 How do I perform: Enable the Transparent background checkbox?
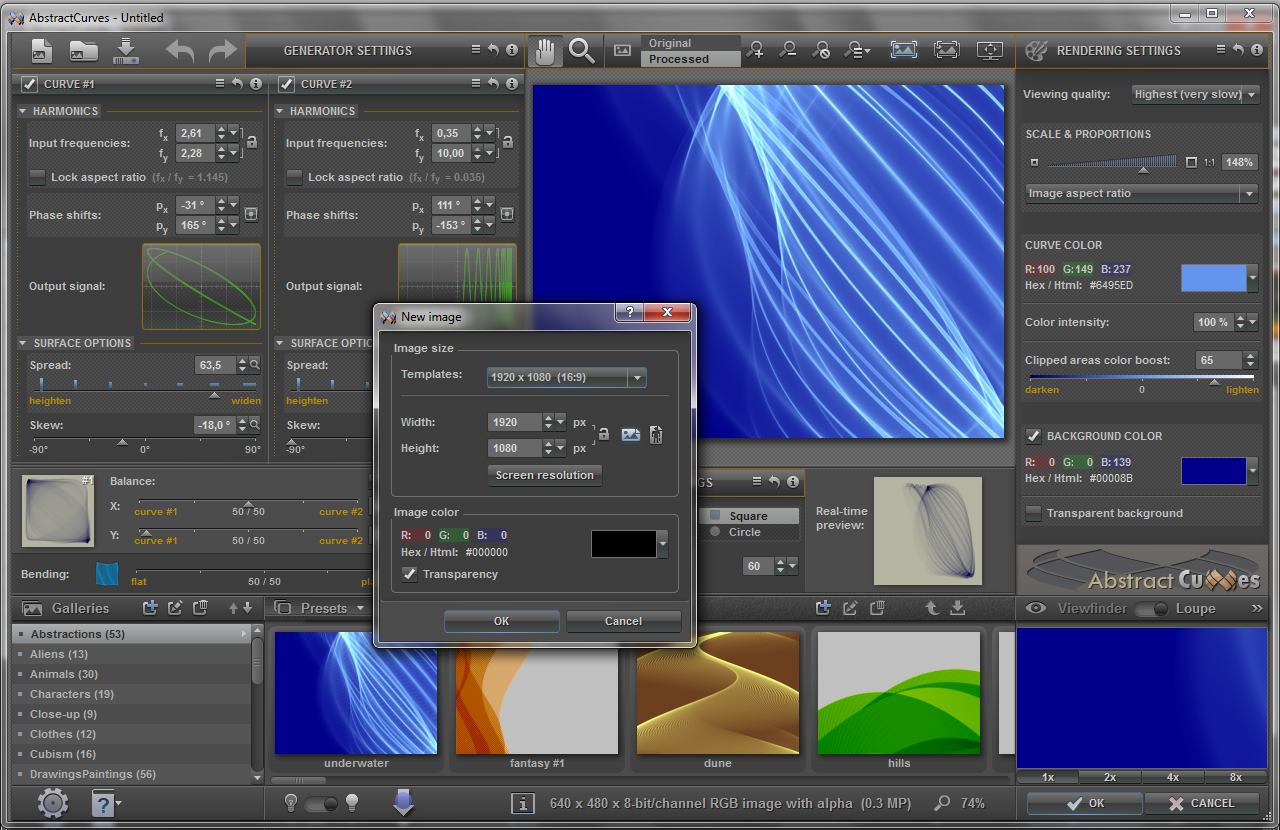click(x=1033, y=513)
